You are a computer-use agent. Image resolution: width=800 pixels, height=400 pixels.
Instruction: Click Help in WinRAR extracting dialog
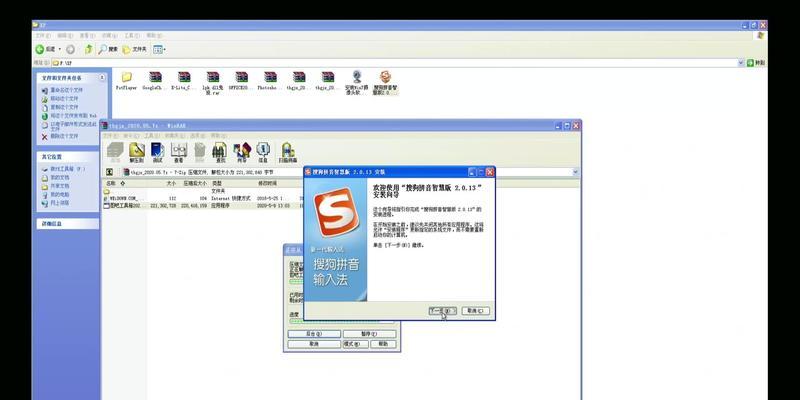point(383,344)
